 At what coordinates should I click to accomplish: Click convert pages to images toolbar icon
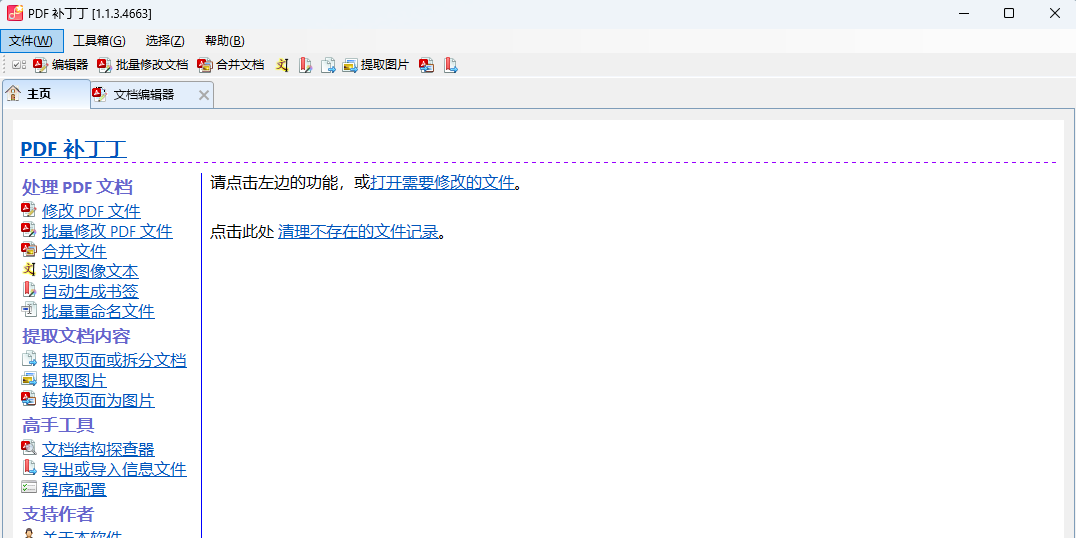pos(427,65)
